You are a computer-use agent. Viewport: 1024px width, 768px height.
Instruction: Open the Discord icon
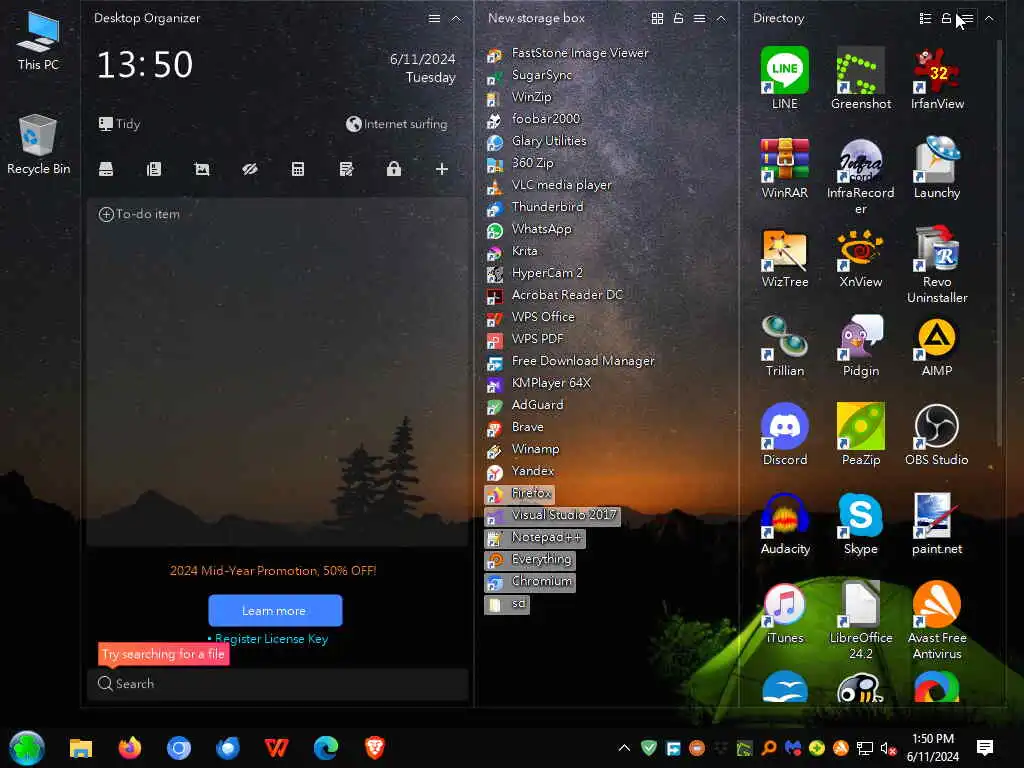[x=784, y=435]
